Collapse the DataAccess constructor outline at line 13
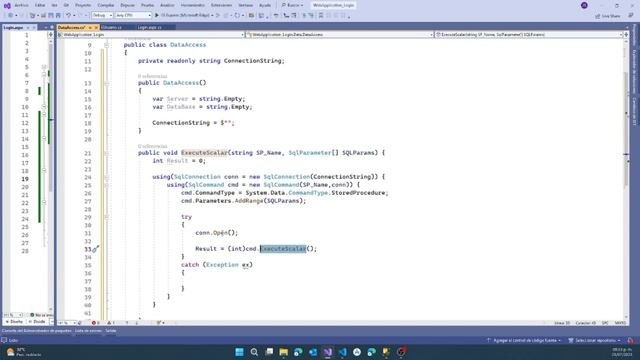The height and width of the screenshot is (360, 640). click(107, 83)
